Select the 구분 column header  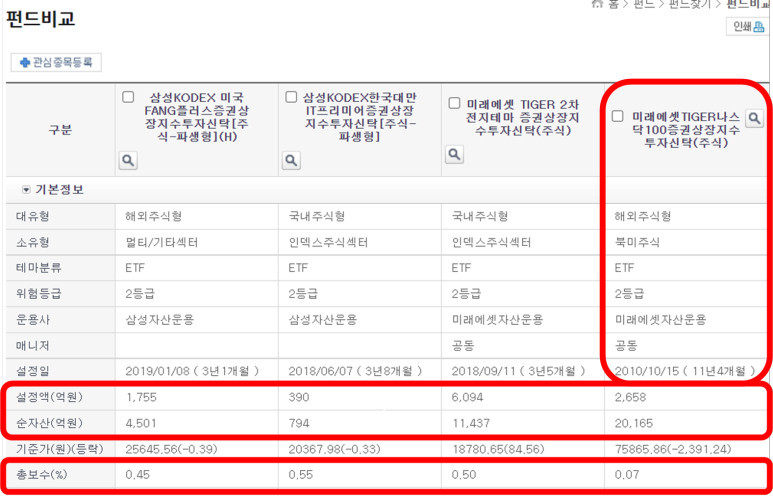pos(60,130)
